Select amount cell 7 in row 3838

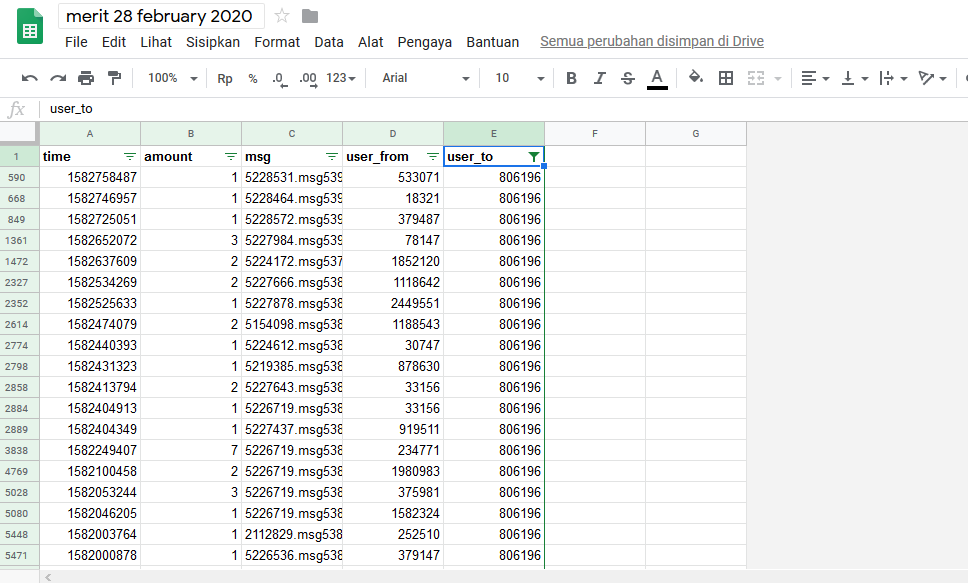coord(191,450)
